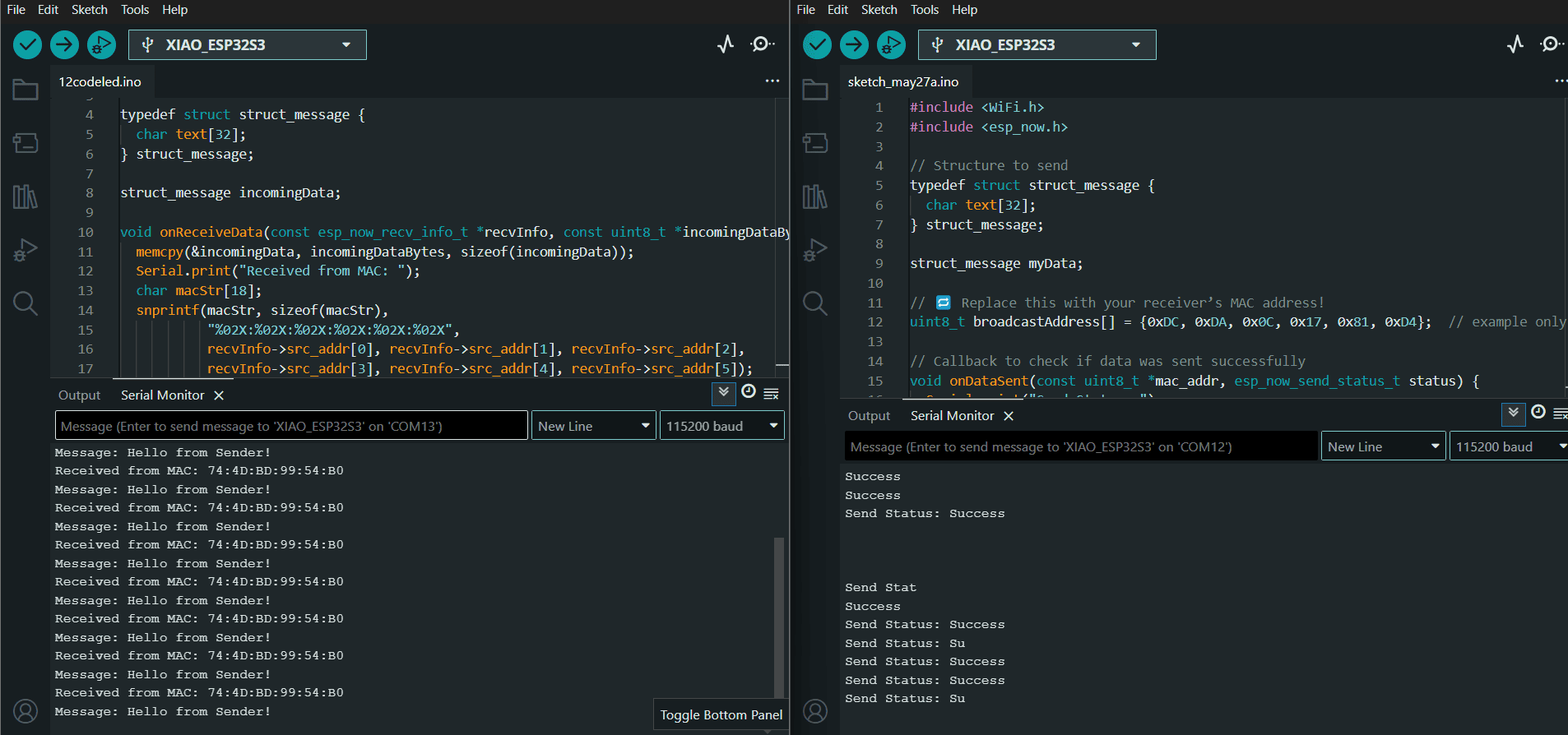Click Verify button in left window

[27, 44]
